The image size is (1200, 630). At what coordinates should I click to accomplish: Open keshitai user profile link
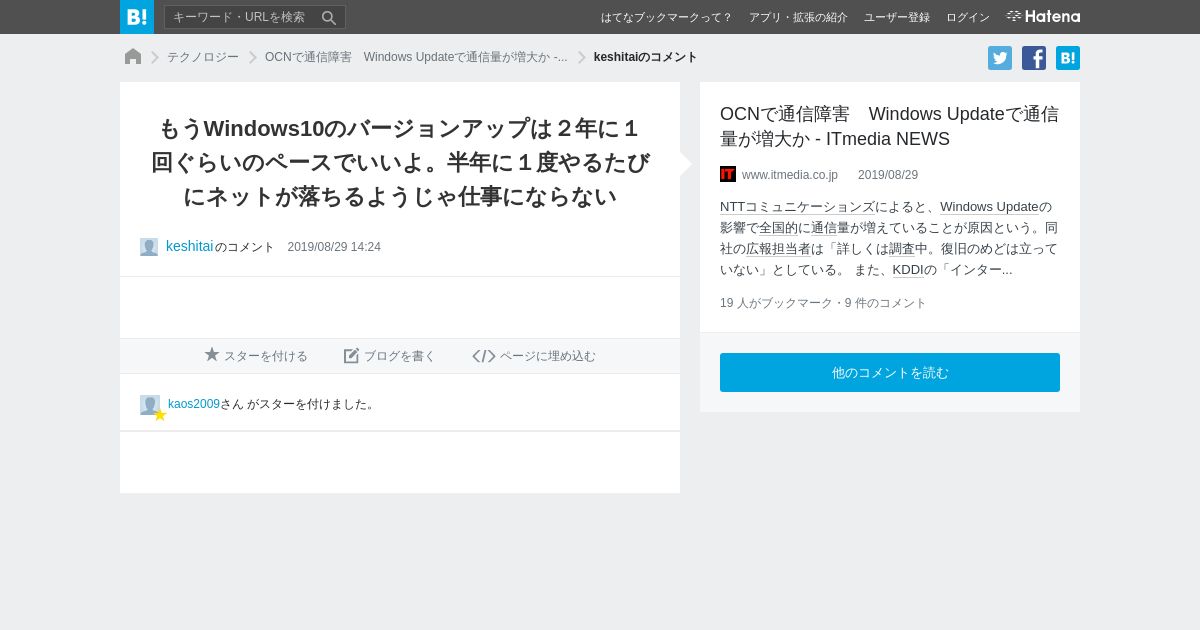189,246
